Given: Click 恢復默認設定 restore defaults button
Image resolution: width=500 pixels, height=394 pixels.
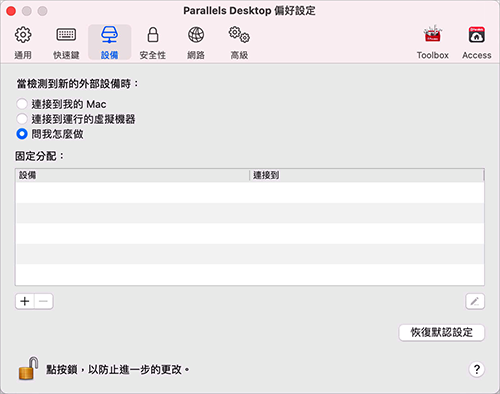Looking at the screenshot, I should [x=442, y=332].
